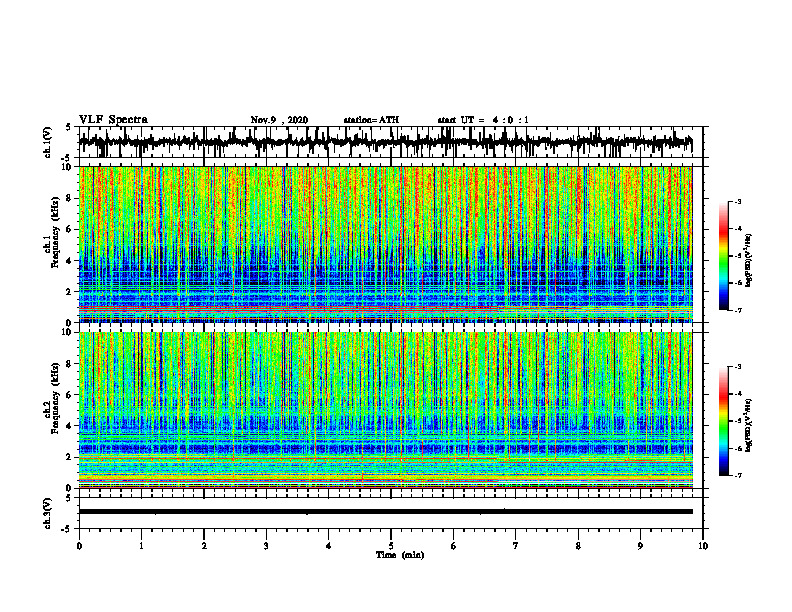This screenshot has height=612, width=792.
Task: Click inside the ch.2 spectrogram plot
Action: (386, 410)
